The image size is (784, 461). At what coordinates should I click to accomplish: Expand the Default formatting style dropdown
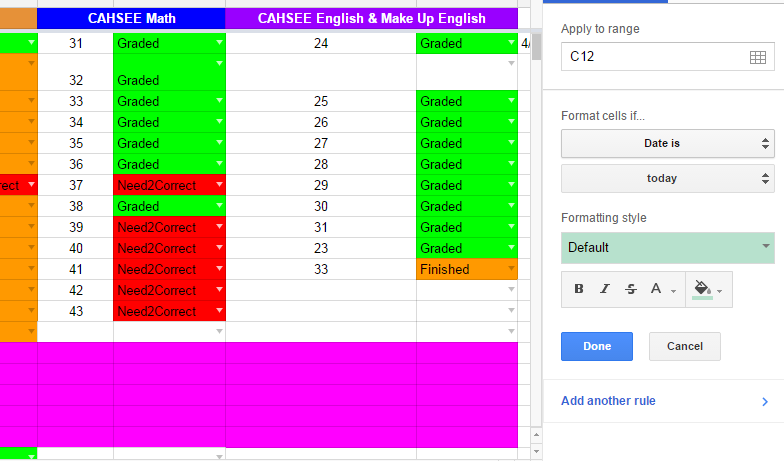click(667, 247)
